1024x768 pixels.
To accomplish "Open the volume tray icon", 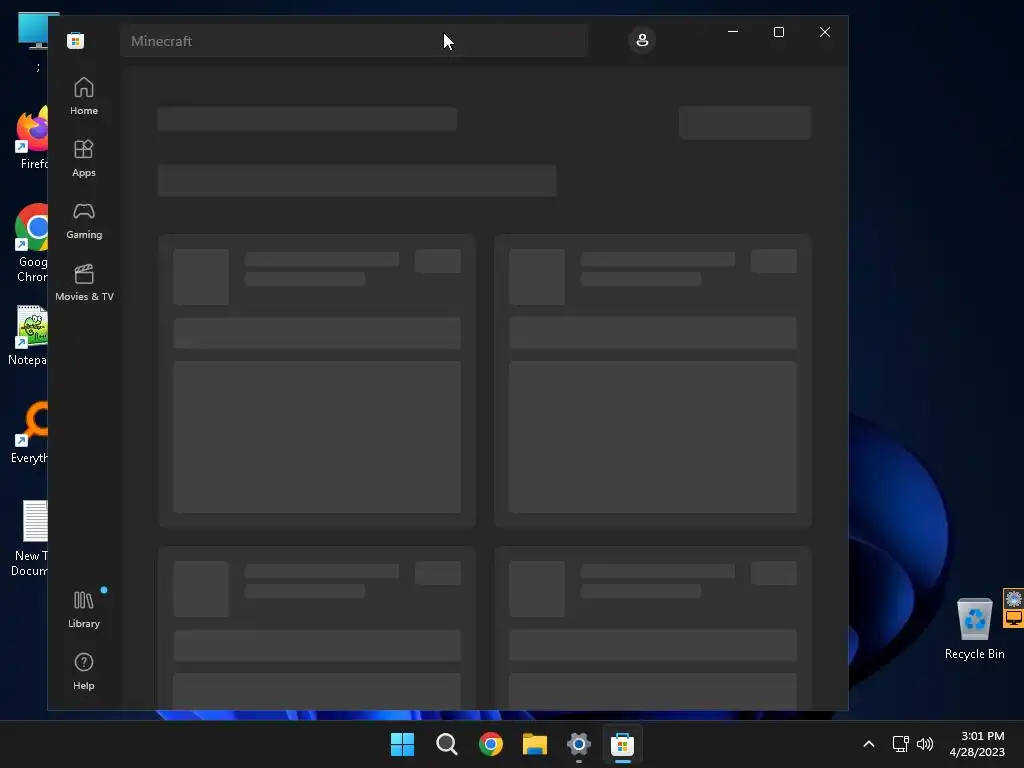I will click(x=925, y=744).
